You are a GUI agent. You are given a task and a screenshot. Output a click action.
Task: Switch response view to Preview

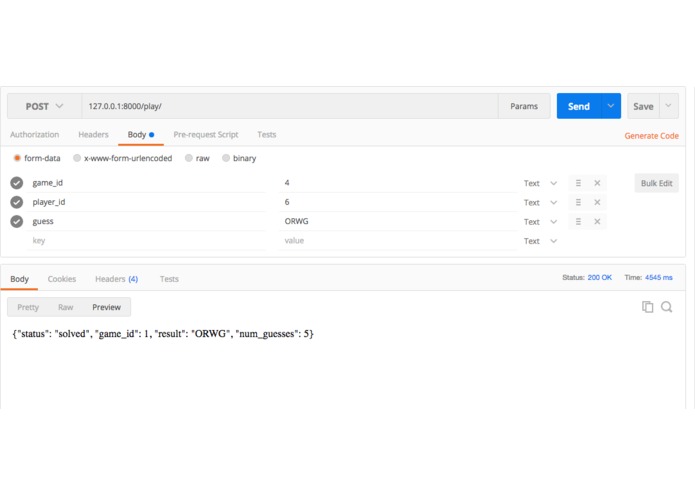click(x=106, y=307)
